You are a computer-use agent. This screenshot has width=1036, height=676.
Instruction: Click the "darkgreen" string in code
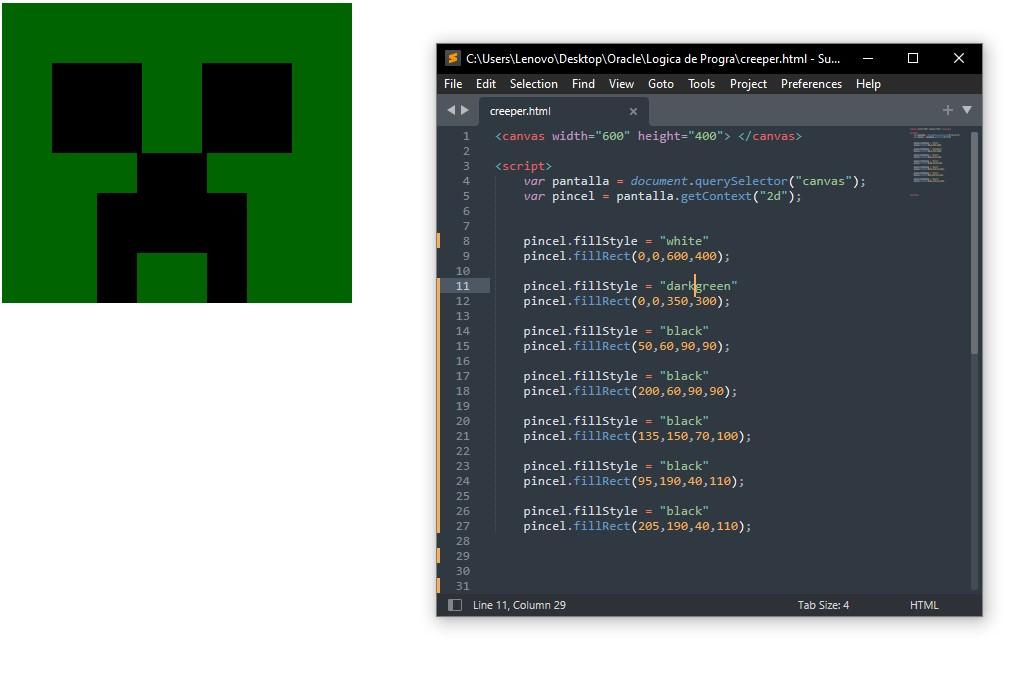pos(698,286)
